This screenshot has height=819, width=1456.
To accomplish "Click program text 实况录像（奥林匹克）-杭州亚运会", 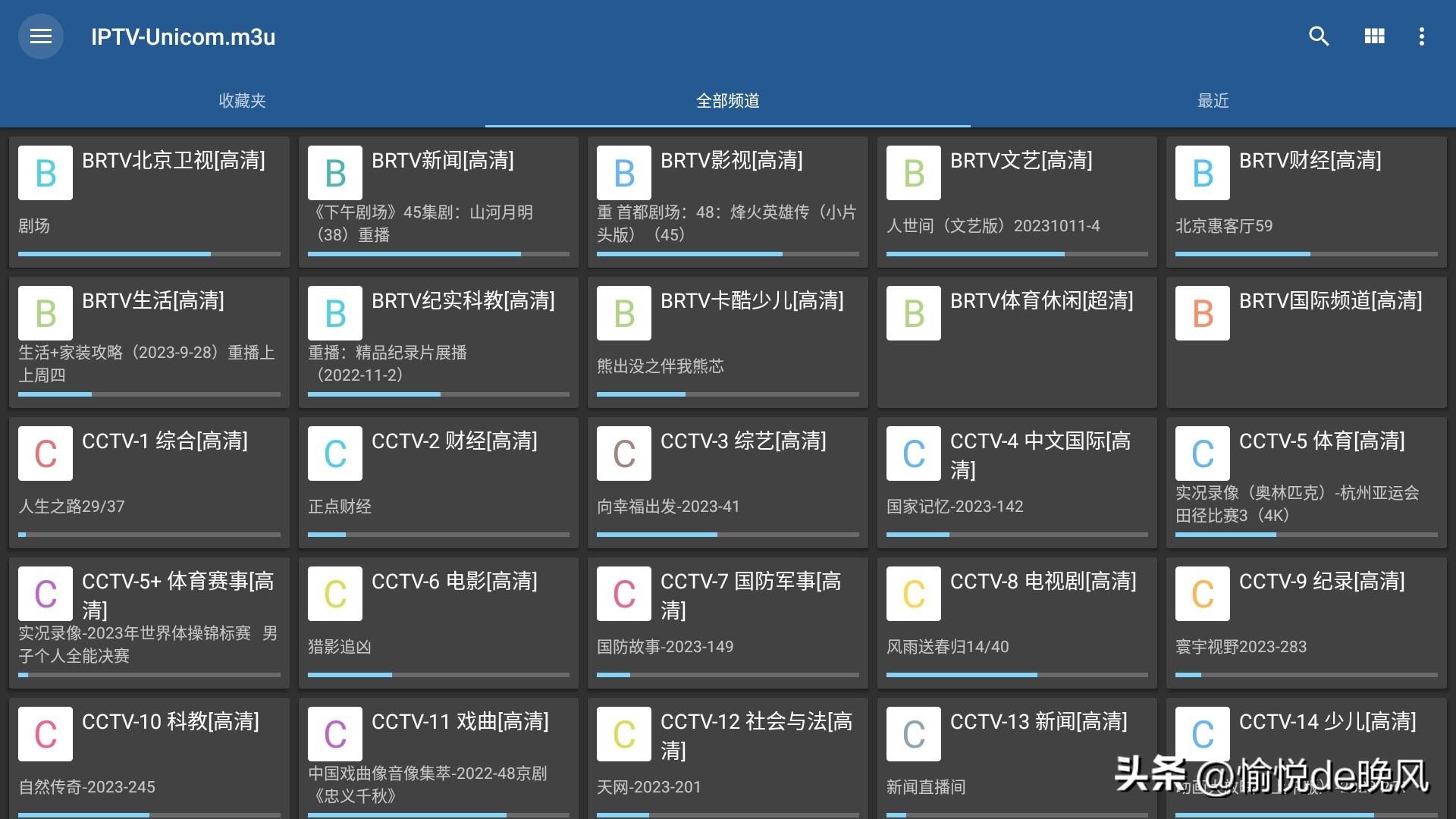I will pos(1298,493).
